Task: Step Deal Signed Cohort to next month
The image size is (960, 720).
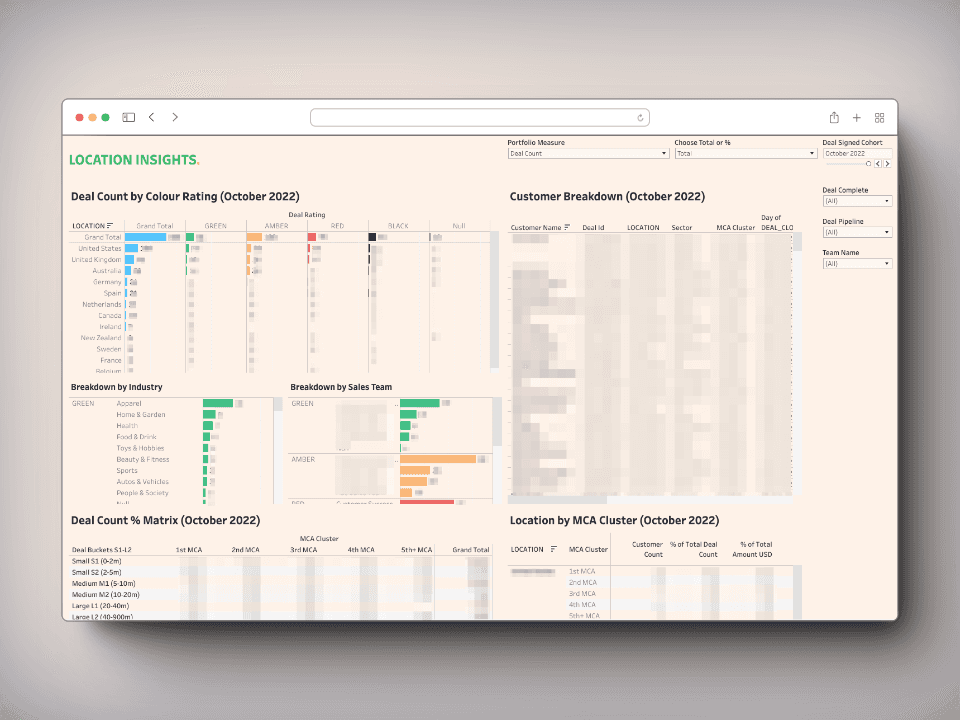Action: [x=887, y=163]
